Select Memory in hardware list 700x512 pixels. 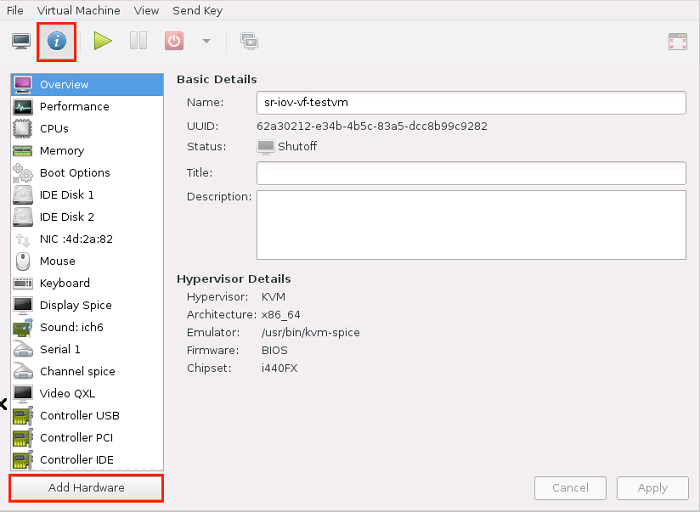point(87,151)
